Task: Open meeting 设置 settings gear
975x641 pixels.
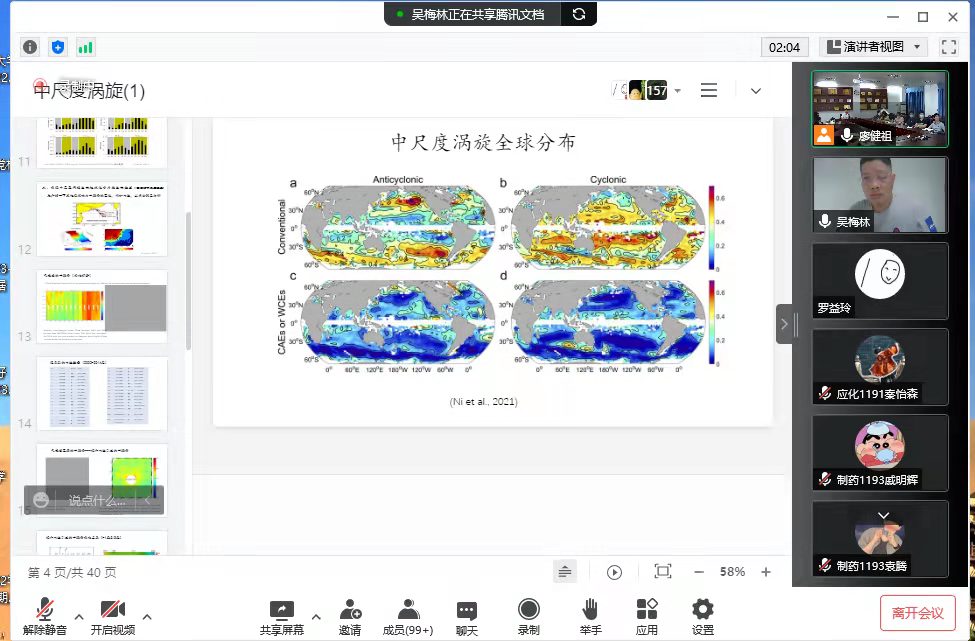Action: tap(703, 610)
